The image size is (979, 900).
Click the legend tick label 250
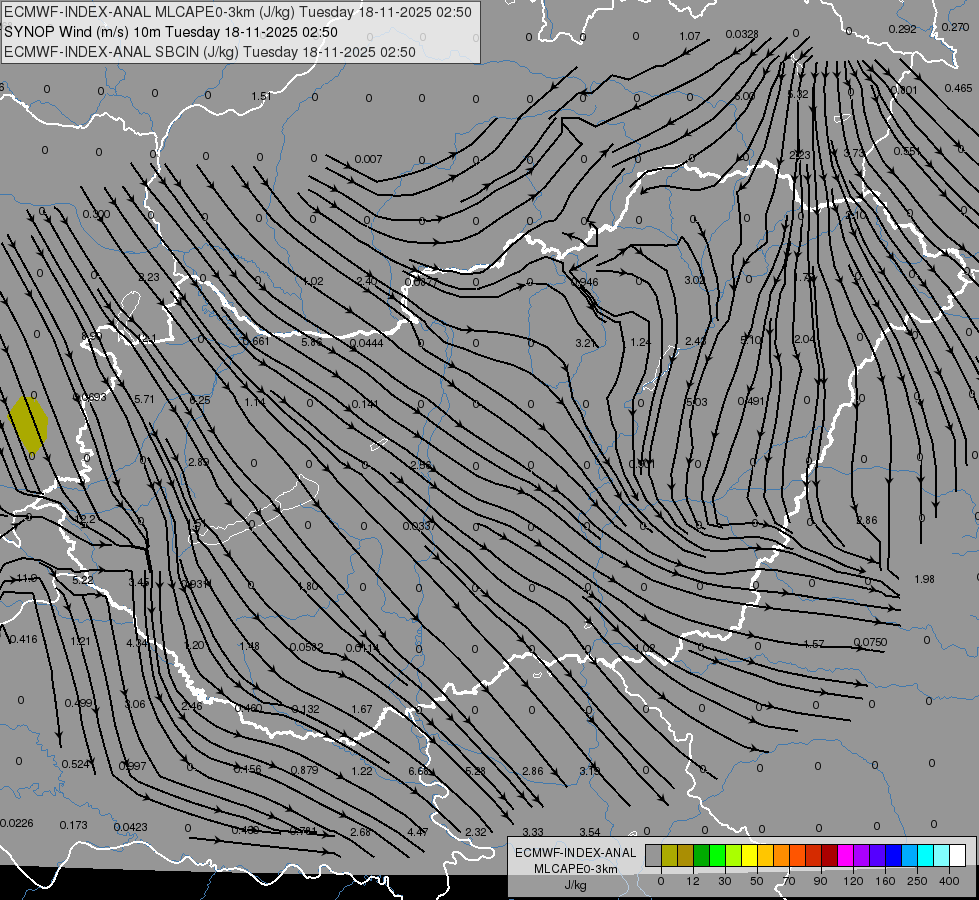[x=917, y=881]
